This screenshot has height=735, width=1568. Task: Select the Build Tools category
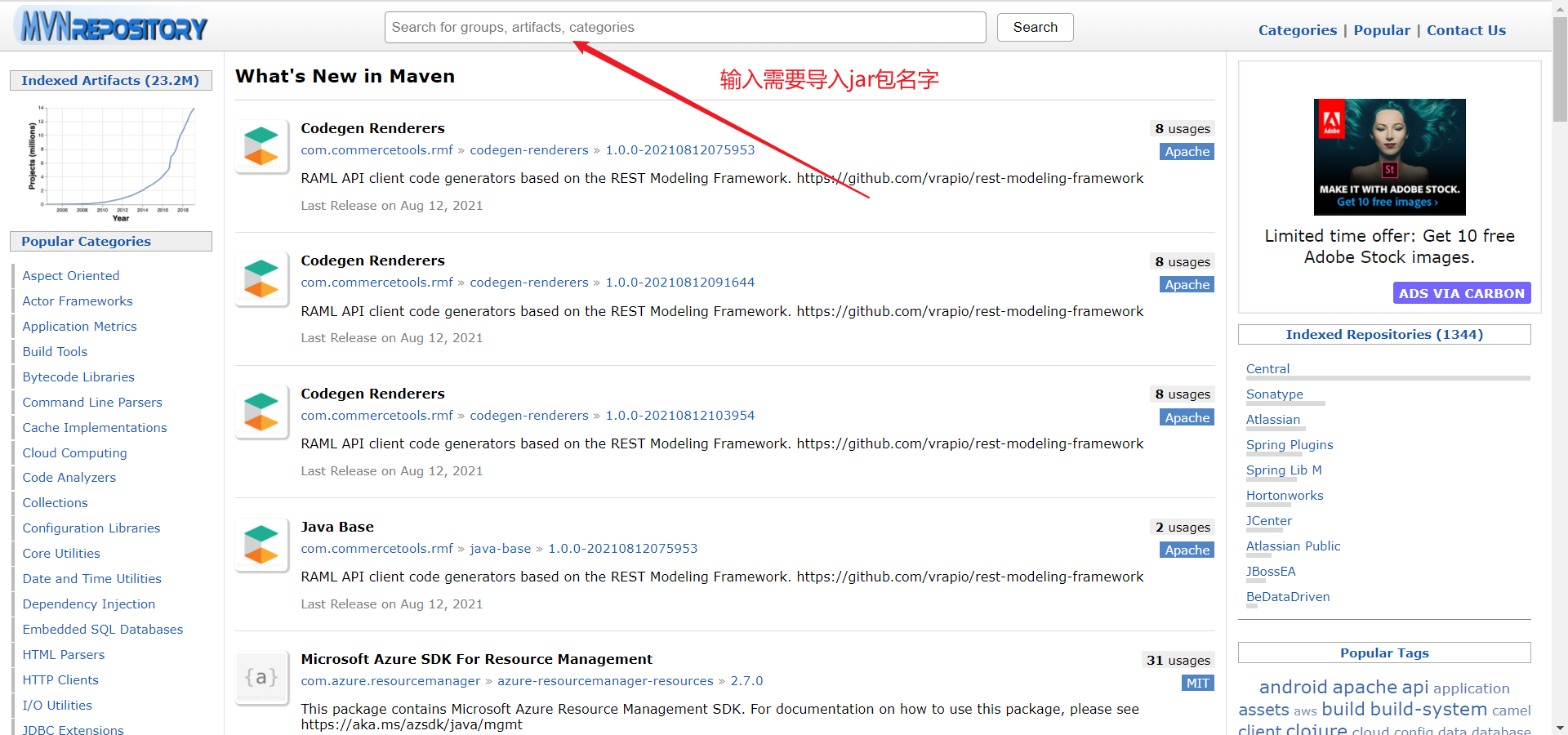pos(55,351)
